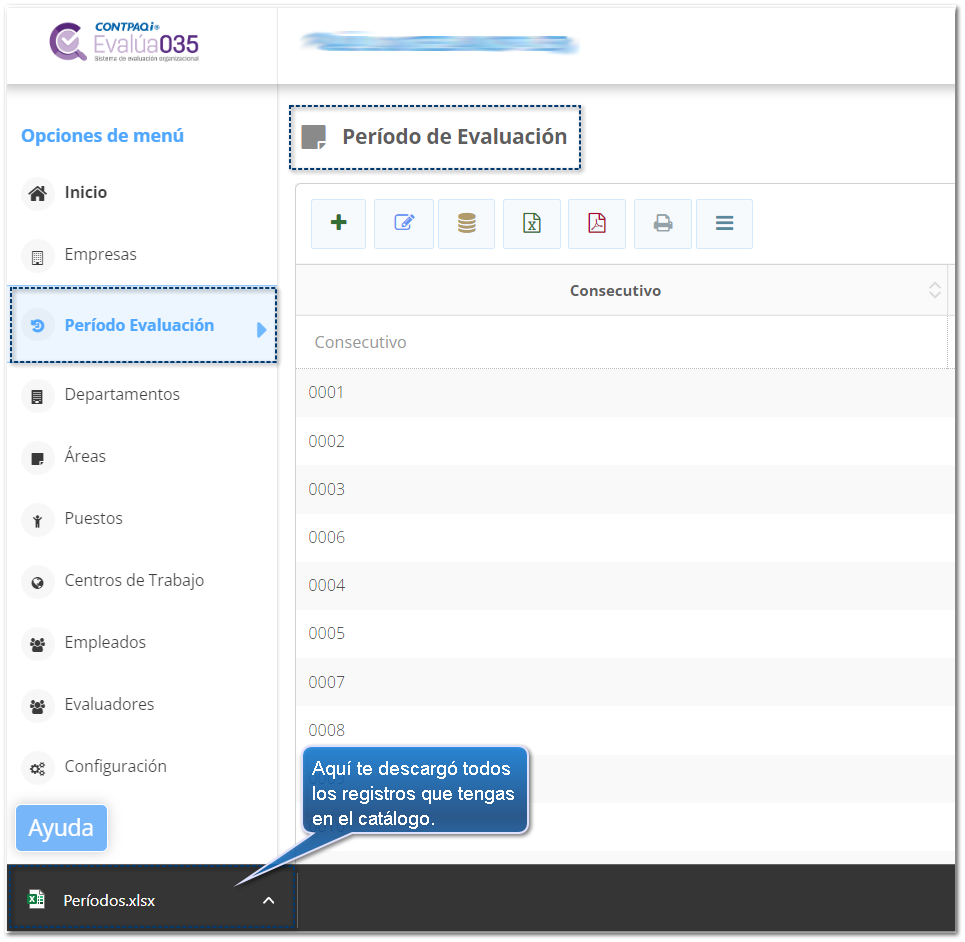Click the printer icon
This screenshot has height=942, width=965.
(663, 223)
